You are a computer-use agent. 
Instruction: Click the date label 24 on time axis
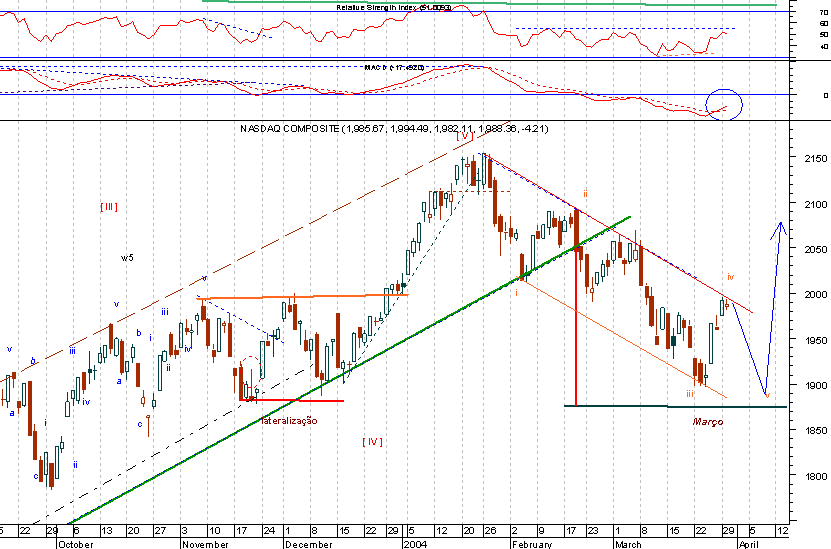(x=269, y=530)
